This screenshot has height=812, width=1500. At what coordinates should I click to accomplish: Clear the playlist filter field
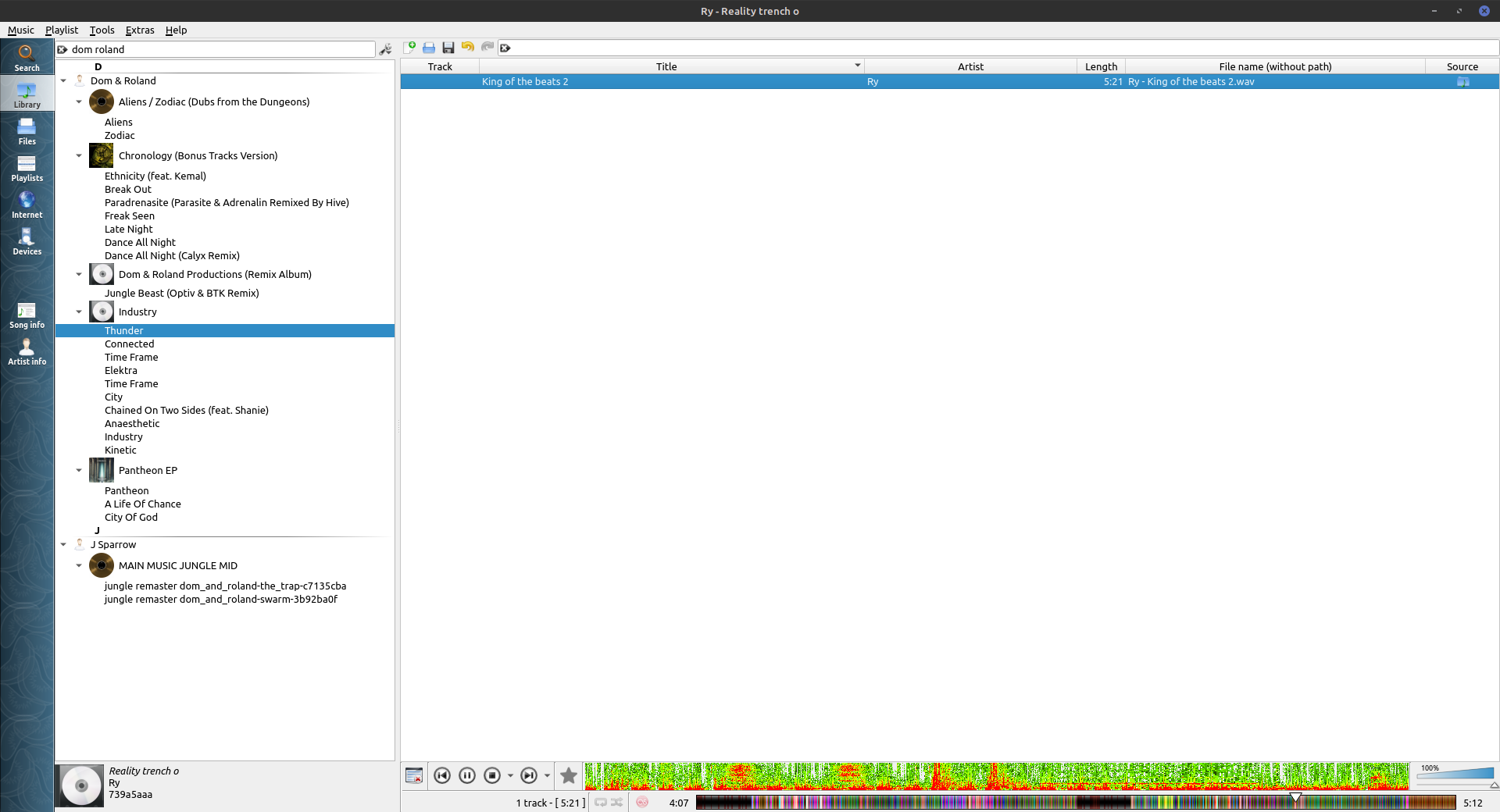(x=505, y=48)
